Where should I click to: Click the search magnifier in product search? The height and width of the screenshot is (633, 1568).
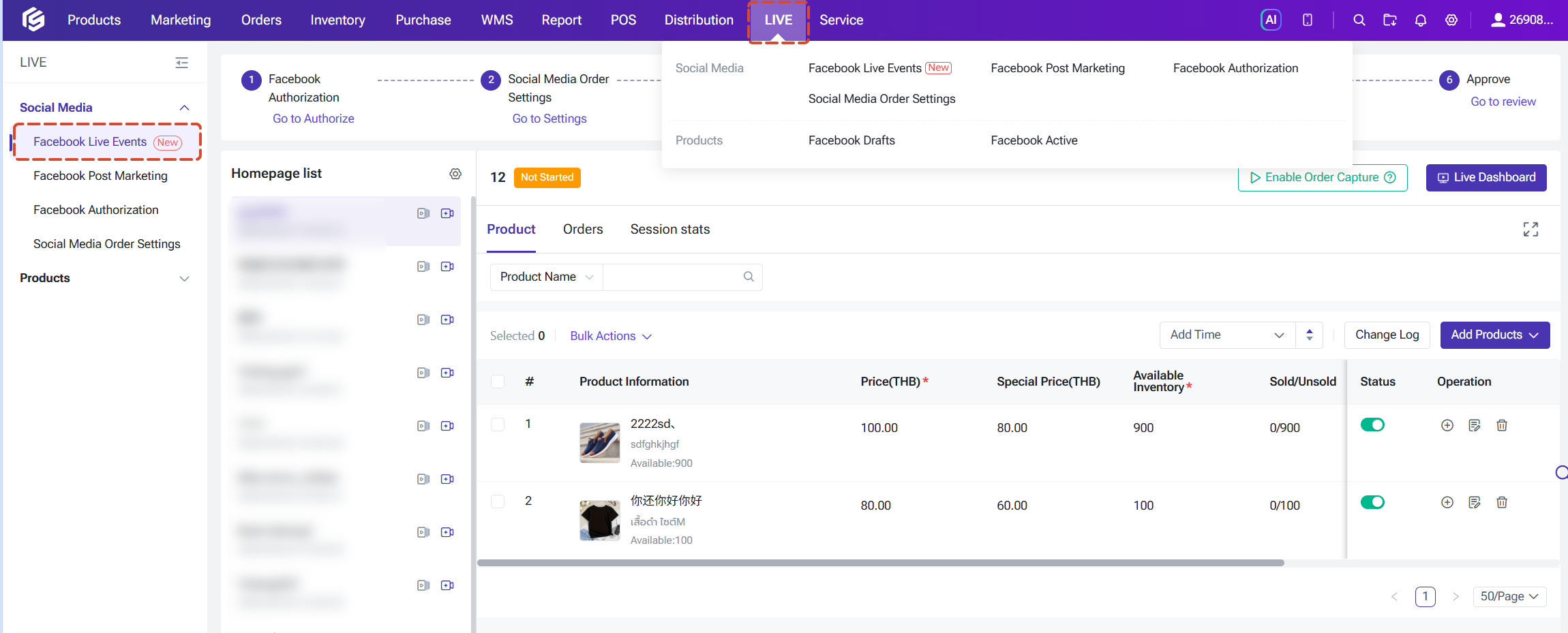tap(749, 277)
